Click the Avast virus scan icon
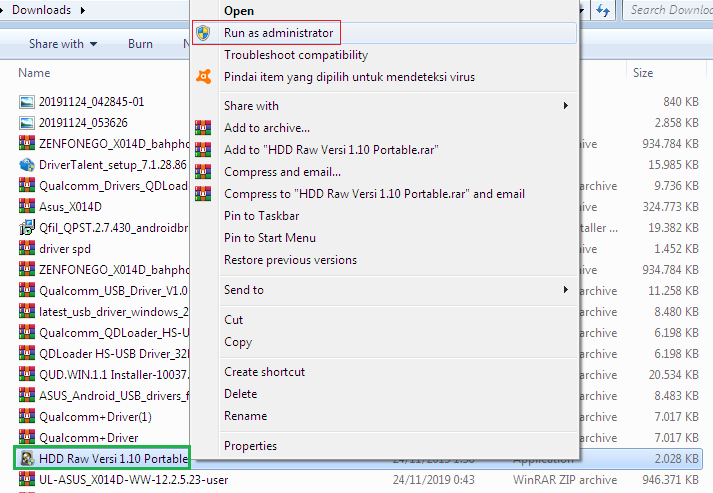 point(203,76)
